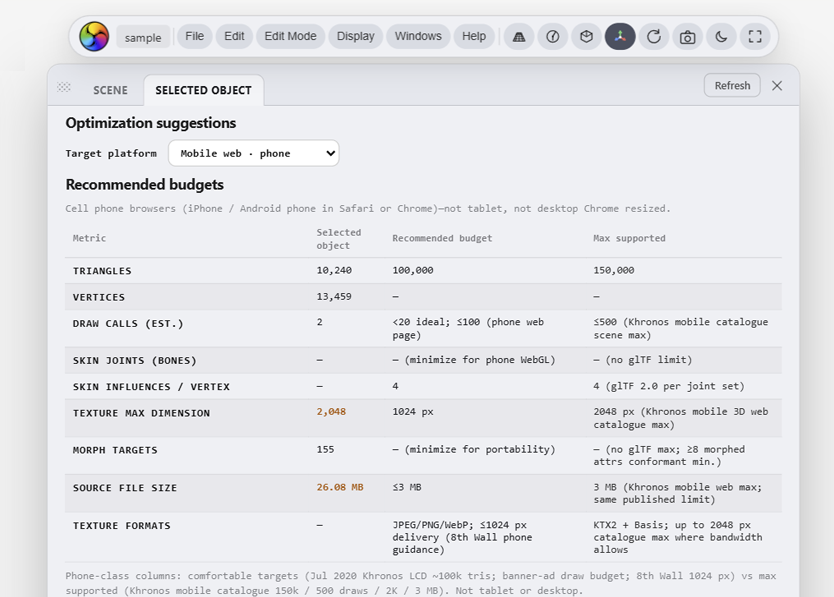Click the SOURCE FILE SIZE label
Viewport: 834px width, 597px height.
pos(125,488)
